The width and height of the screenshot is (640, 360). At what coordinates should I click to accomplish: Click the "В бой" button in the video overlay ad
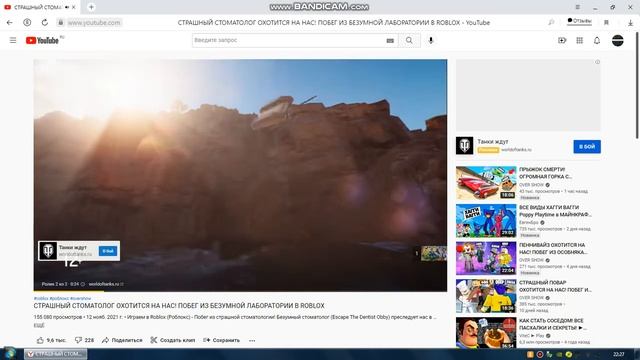coord(108,251)
